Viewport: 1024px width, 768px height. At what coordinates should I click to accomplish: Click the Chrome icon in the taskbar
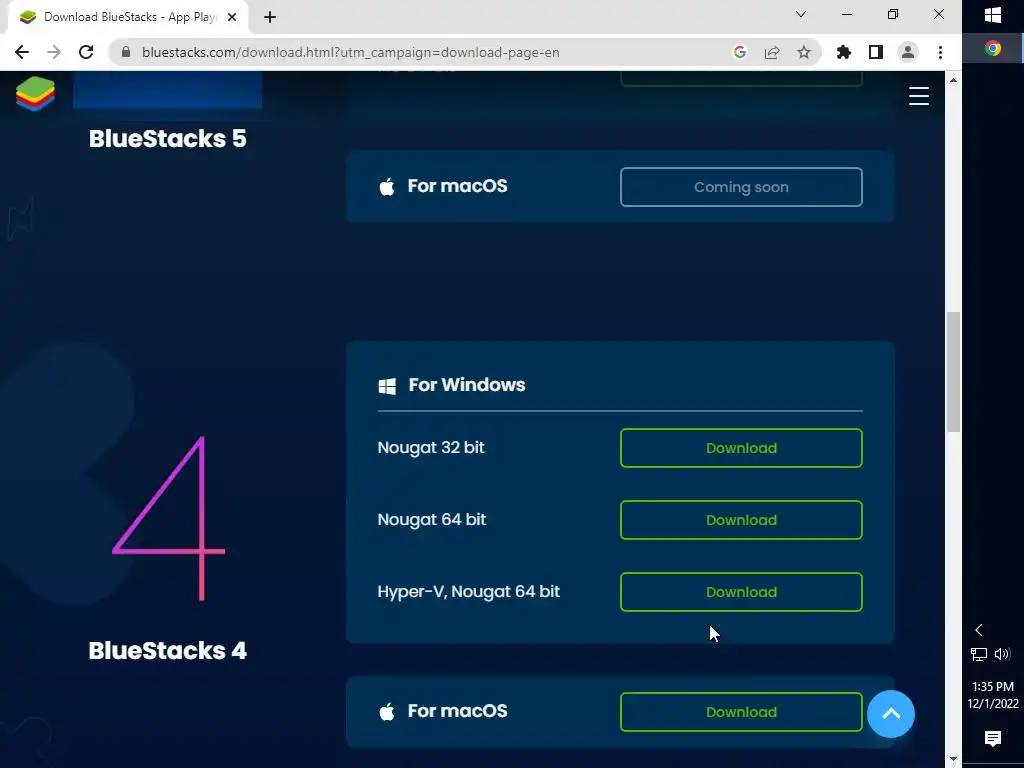click(993, 48)
